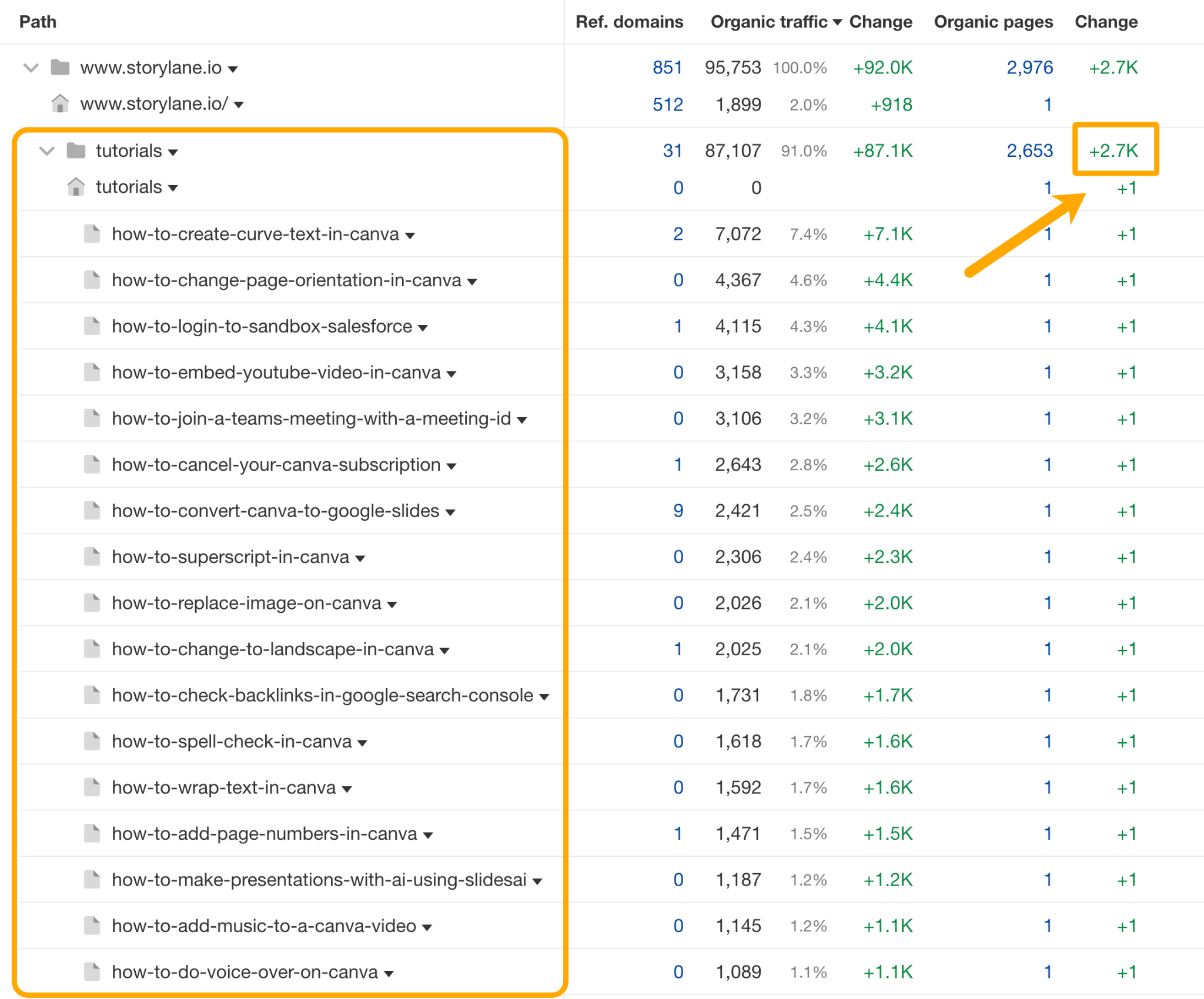Open dropdown for how-to-wrap-text-in-canva path
Viewport: 1204px width, 999px height.
(347, 789)
